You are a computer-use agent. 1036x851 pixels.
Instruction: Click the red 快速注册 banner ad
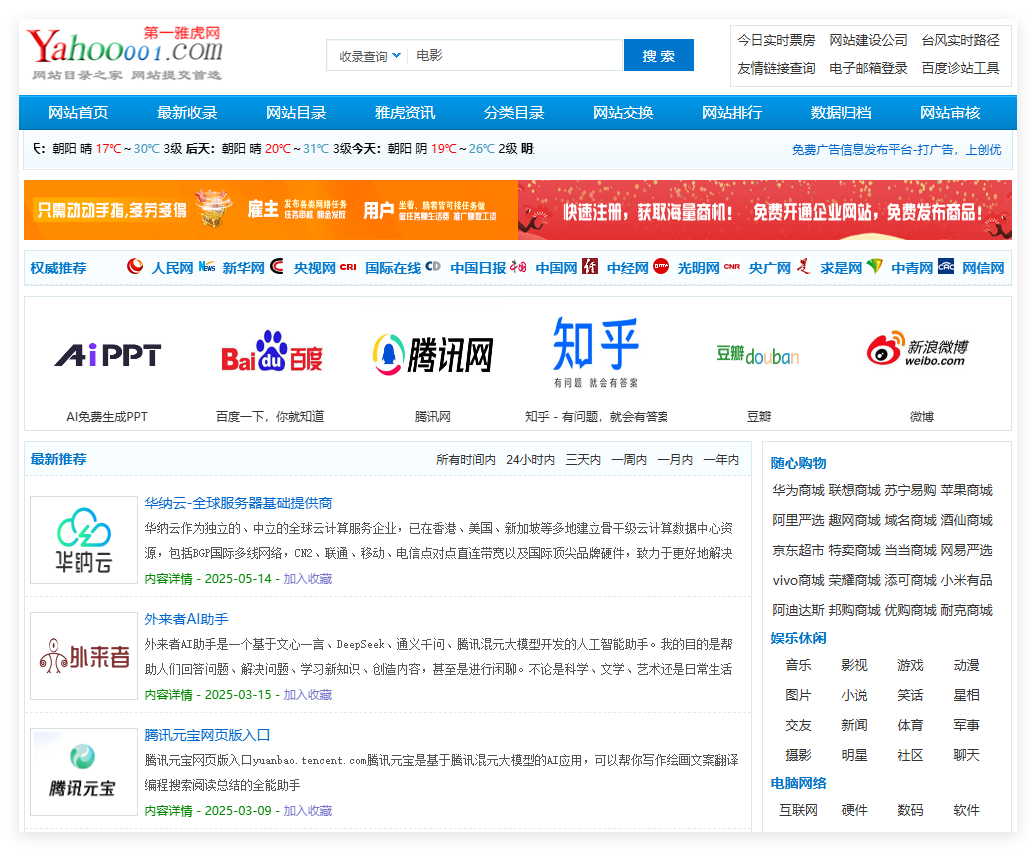point(765,210)
